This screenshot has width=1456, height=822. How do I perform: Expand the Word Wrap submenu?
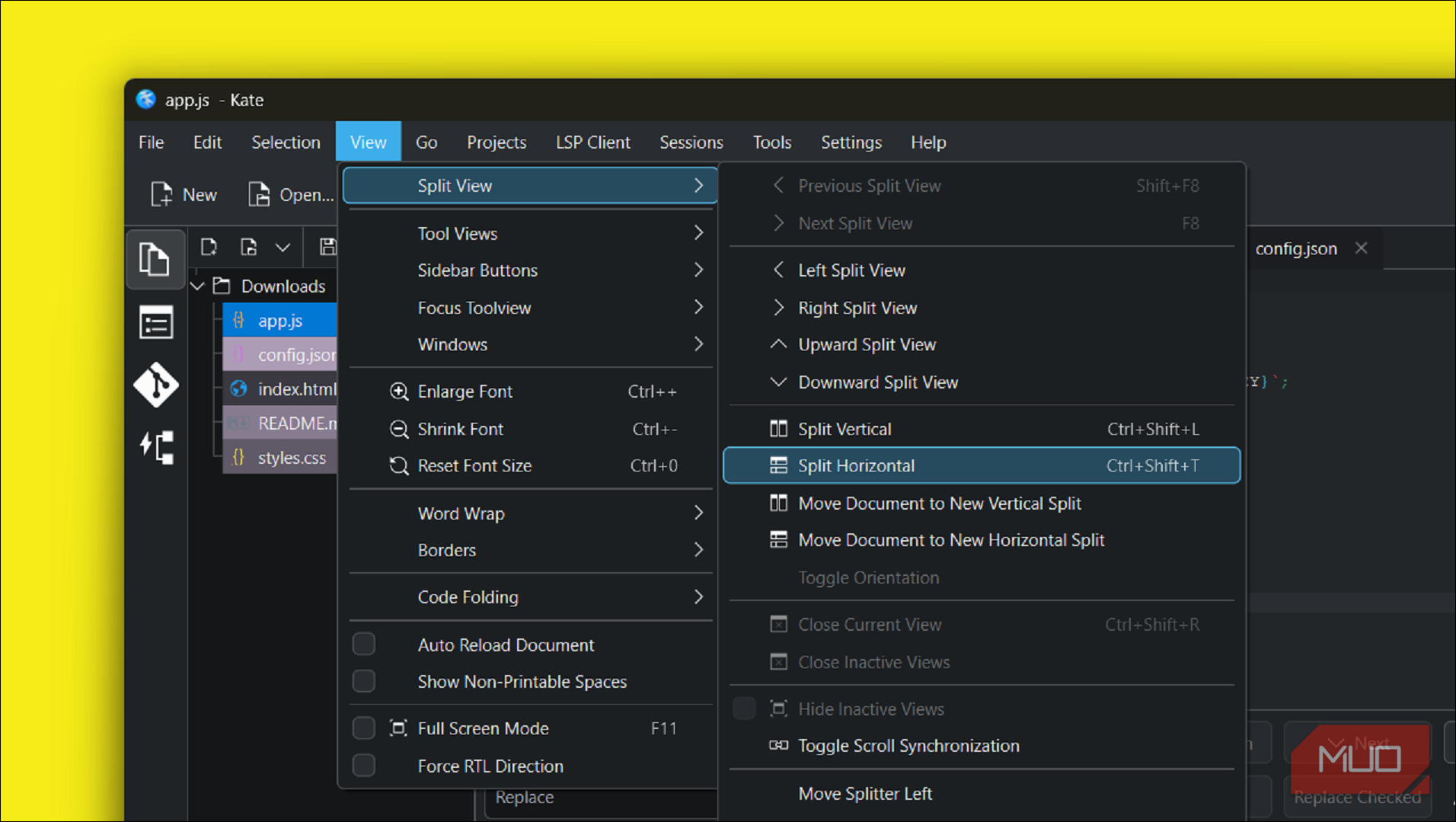(x=530, y=513)
